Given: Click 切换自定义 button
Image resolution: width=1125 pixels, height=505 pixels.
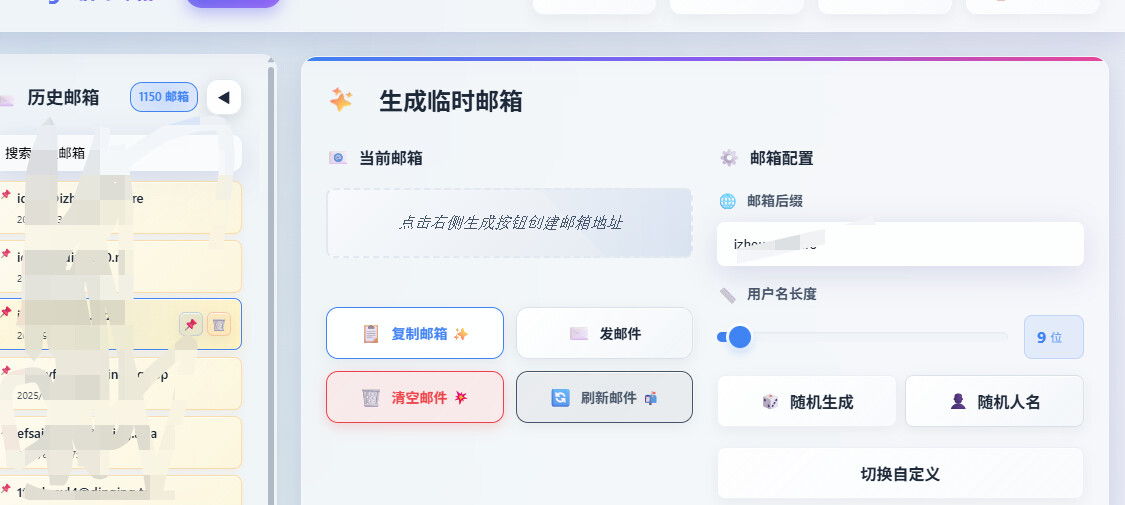Looking at the screenshot, I should click(900, 473).
